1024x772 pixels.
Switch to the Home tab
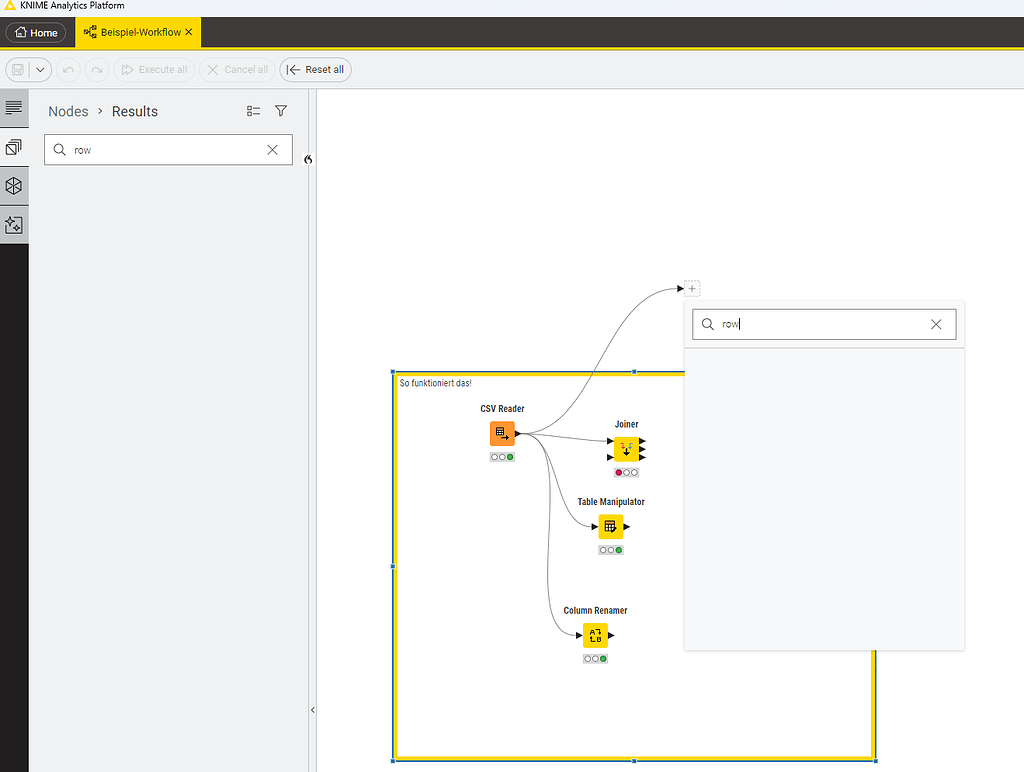(x=37, y=32)
